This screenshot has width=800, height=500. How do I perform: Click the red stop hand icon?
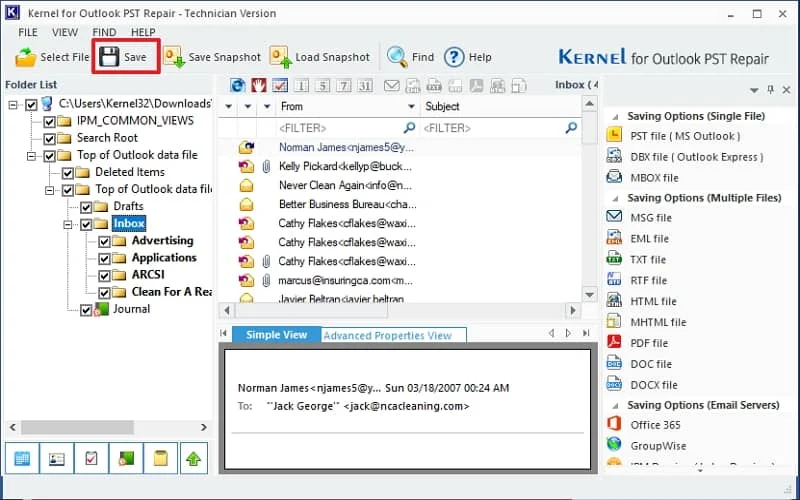pos(259,85)
